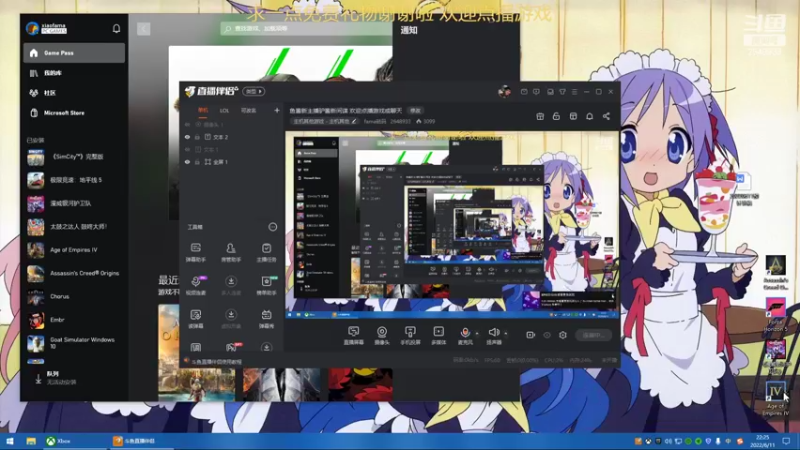Screen dimensions: 800x450
Task: Click the share icon in companion header
Action: pos(606,116)
